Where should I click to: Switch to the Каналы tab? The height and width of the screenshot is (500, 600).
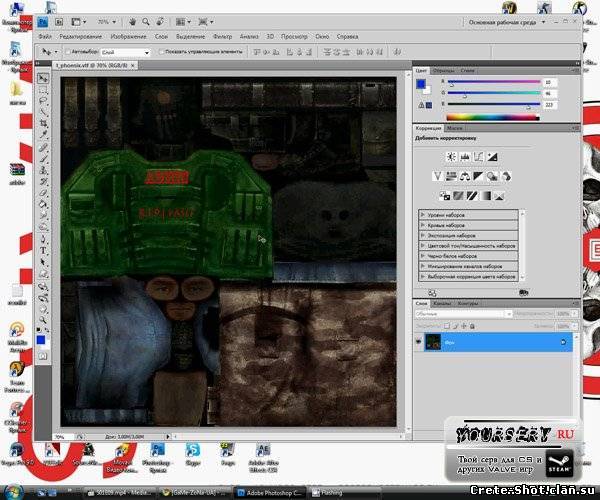click(x=442, y=303)
